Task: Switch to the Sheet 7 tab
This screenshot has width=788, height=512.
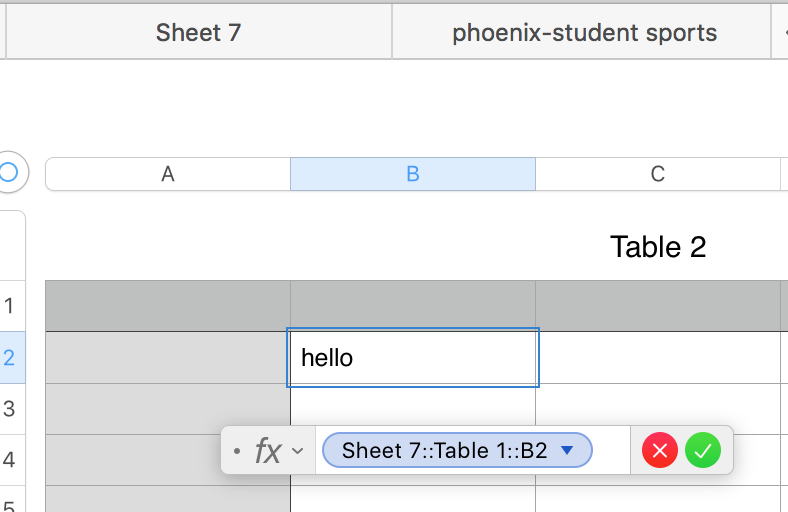Action: tap(198, 33)
